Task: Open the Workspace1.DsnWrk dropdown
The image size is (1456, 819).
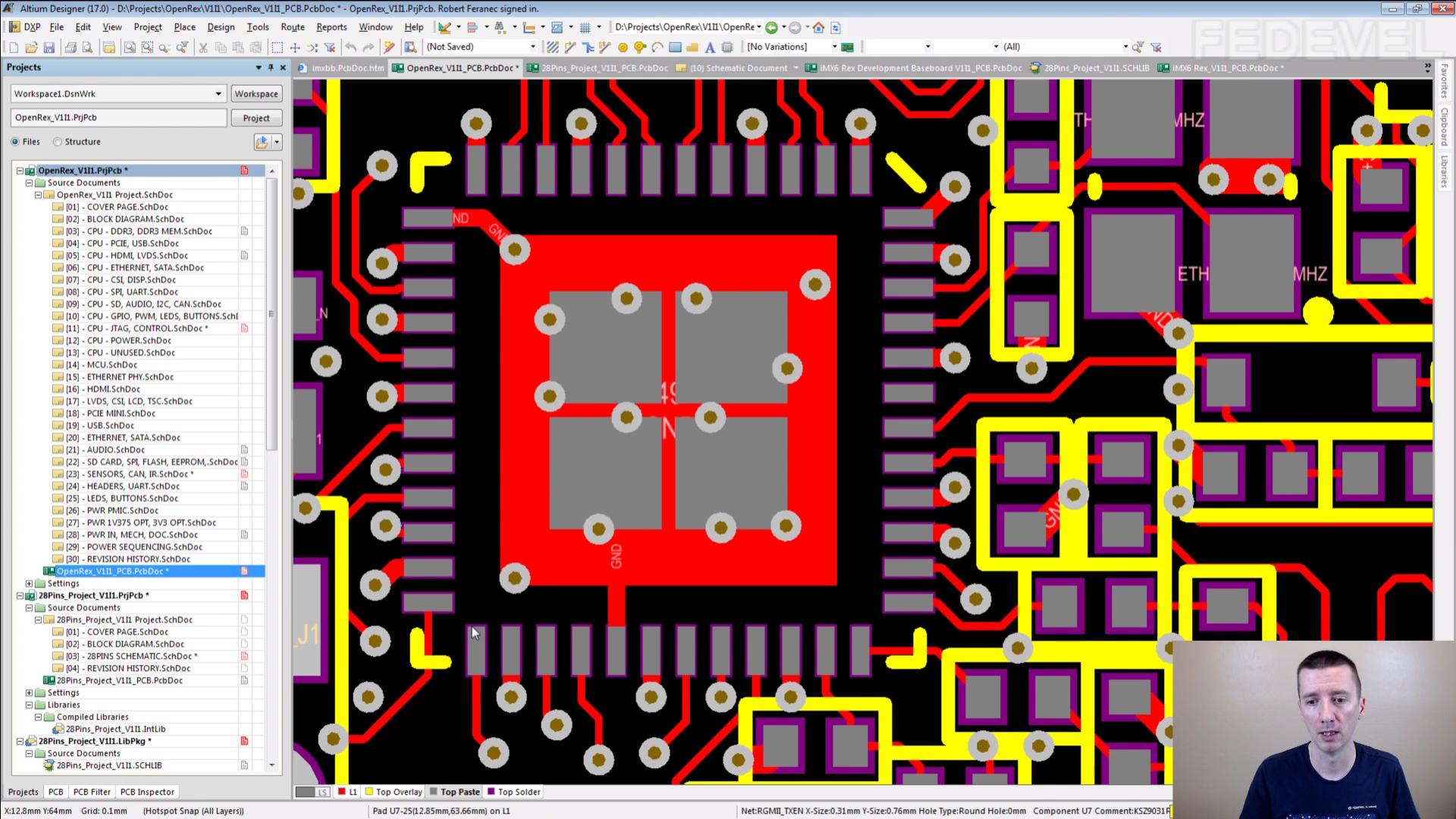Action: tap(218, 94)
